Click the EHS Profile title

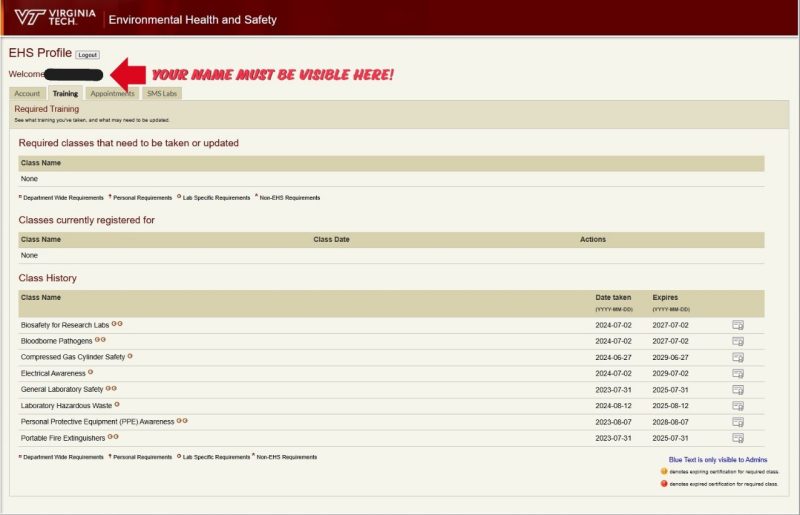tap(40, 53)
